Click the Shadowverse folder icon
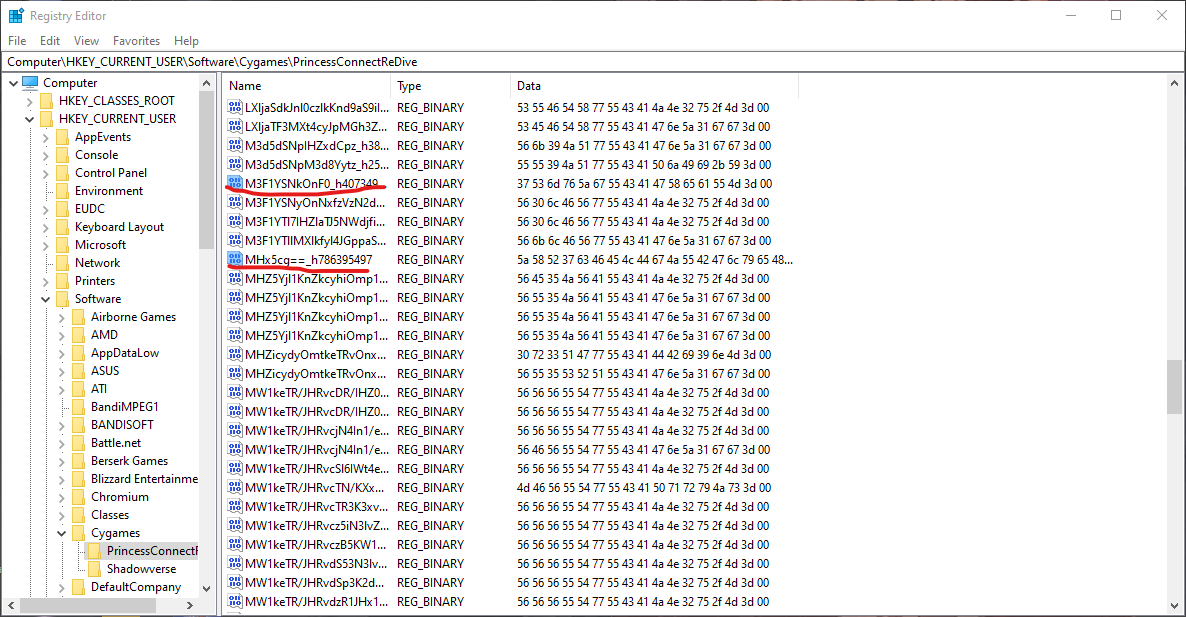 coord(94,569)
